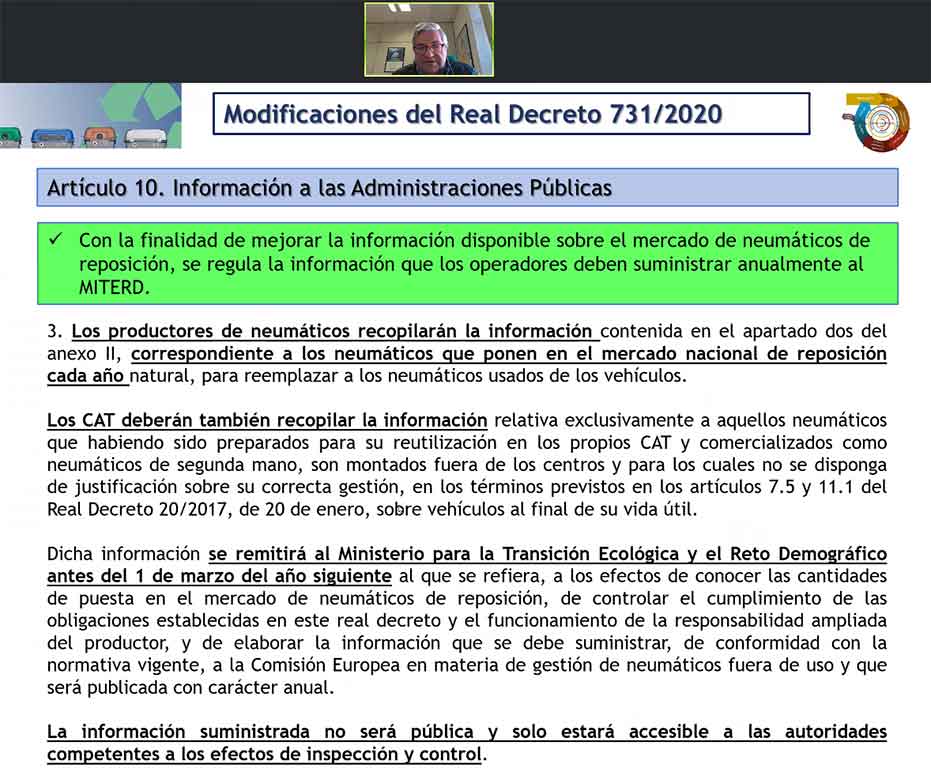Click the word 'MITERD.' in the green box

click(114, 287)
